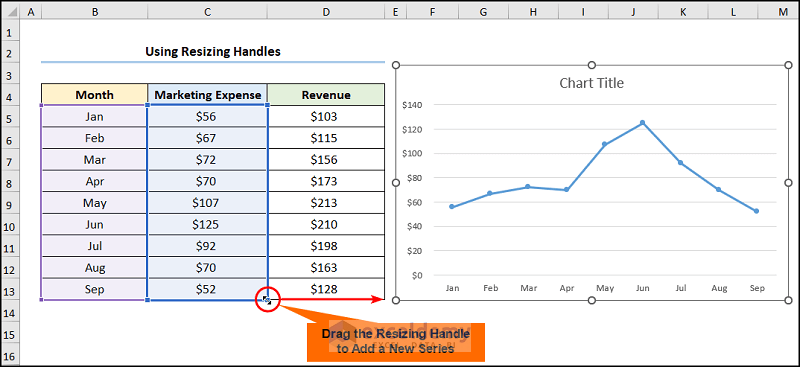Click the $128 revenue cell
Viewport: 800px width, 367px height.
pos(326,289)
